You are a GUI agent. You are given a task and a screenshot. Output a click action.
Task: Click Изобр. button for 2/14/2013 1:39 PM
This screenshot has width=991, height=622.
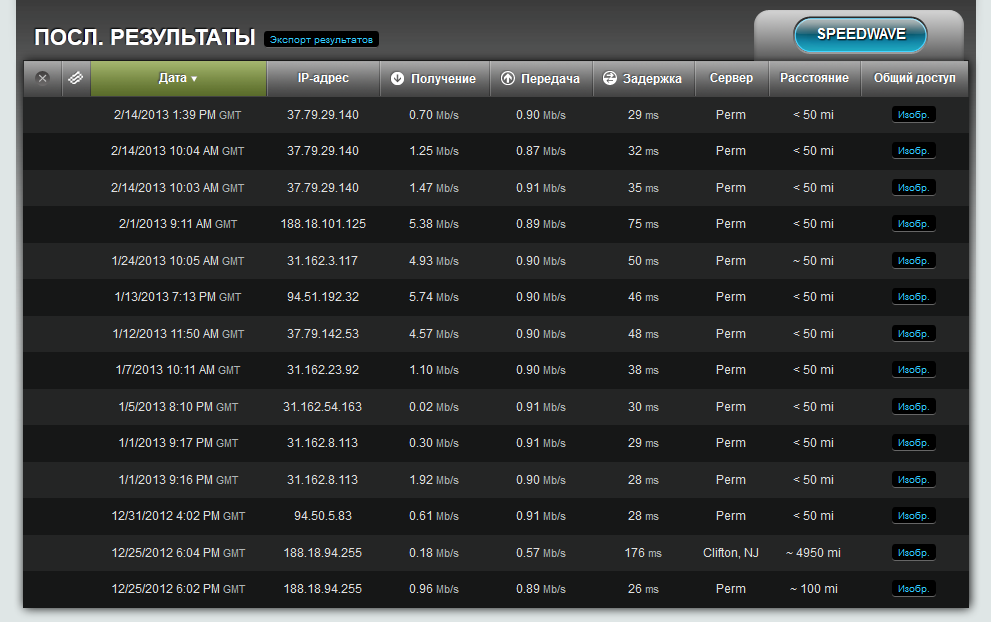click(913, 115)
